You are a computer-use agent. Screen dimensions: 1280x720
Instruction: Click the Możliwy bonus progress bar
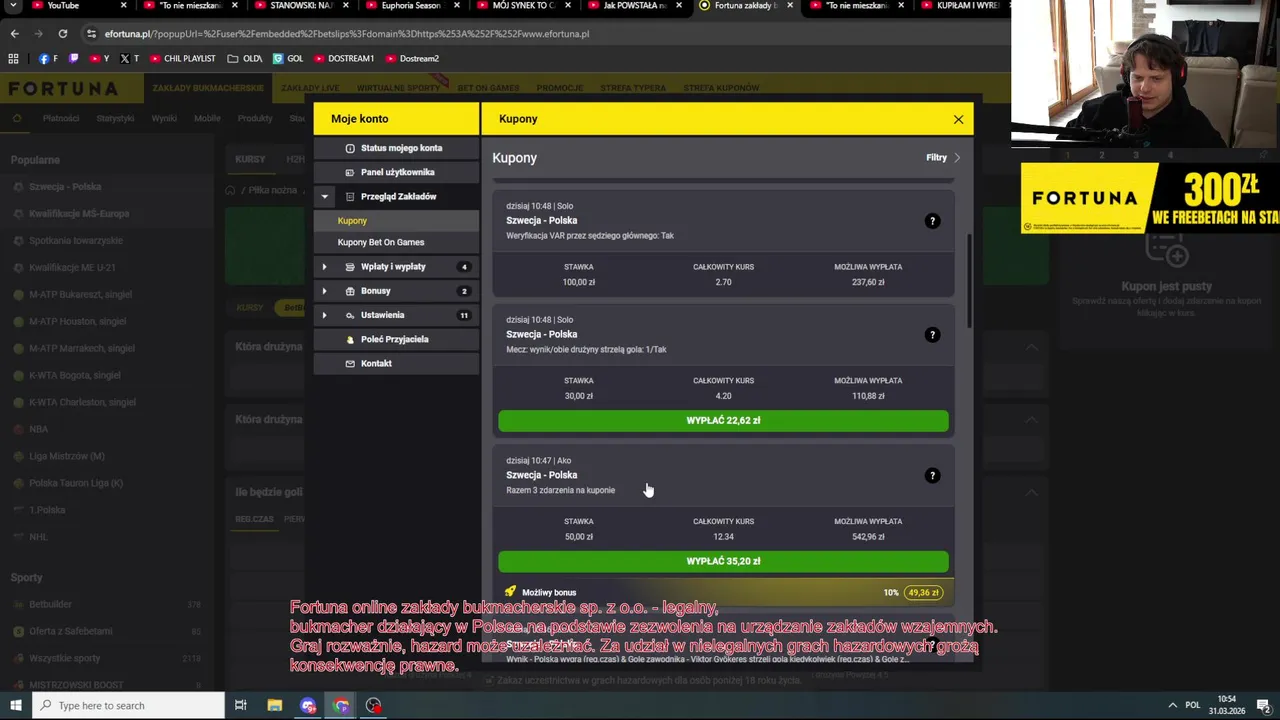[x=723, y=593]
